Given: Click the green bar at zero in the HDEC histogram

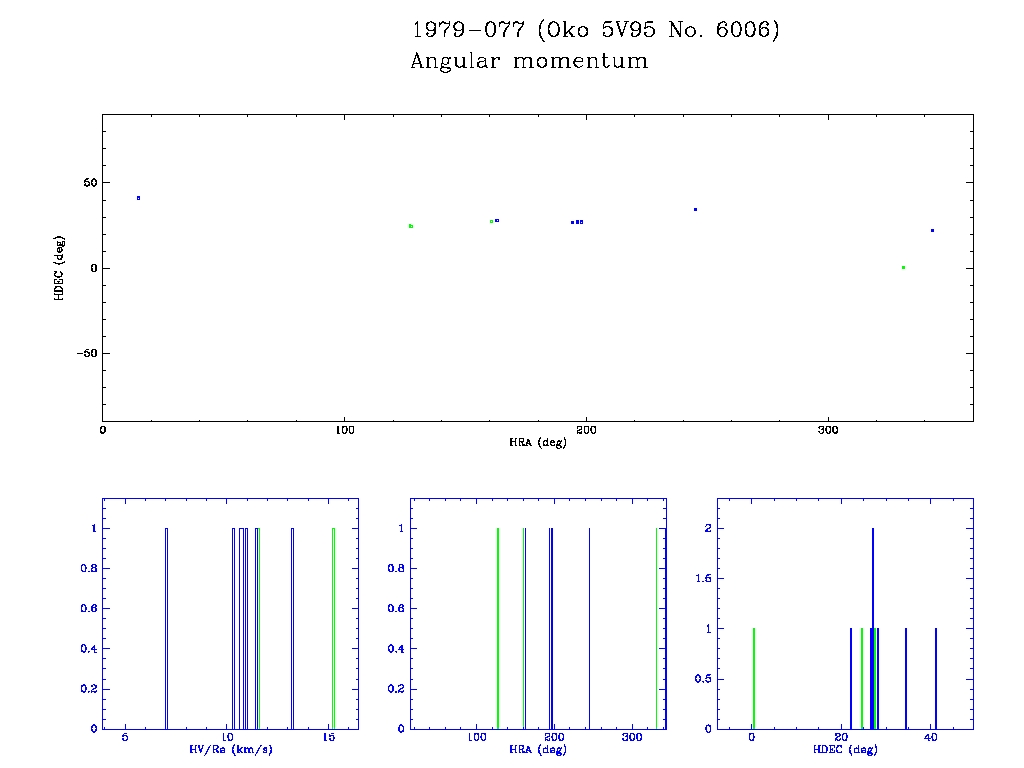Looking at the screenshot, I should 754,678.
